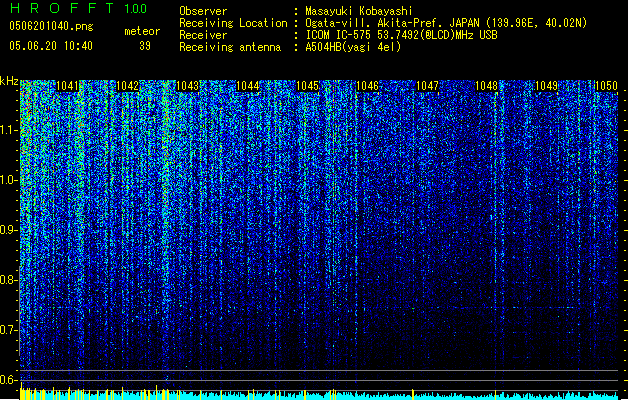Click the 1048 time marker

(487, 86)
